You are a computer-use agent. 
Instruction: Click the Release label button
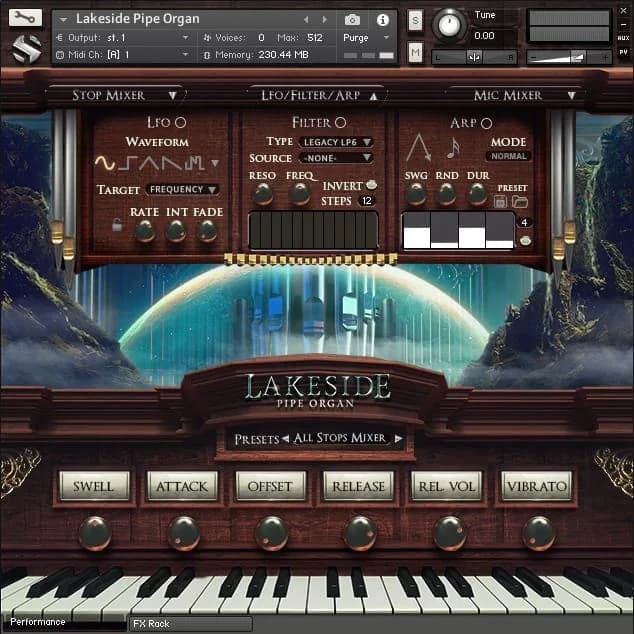pos(358,486)
